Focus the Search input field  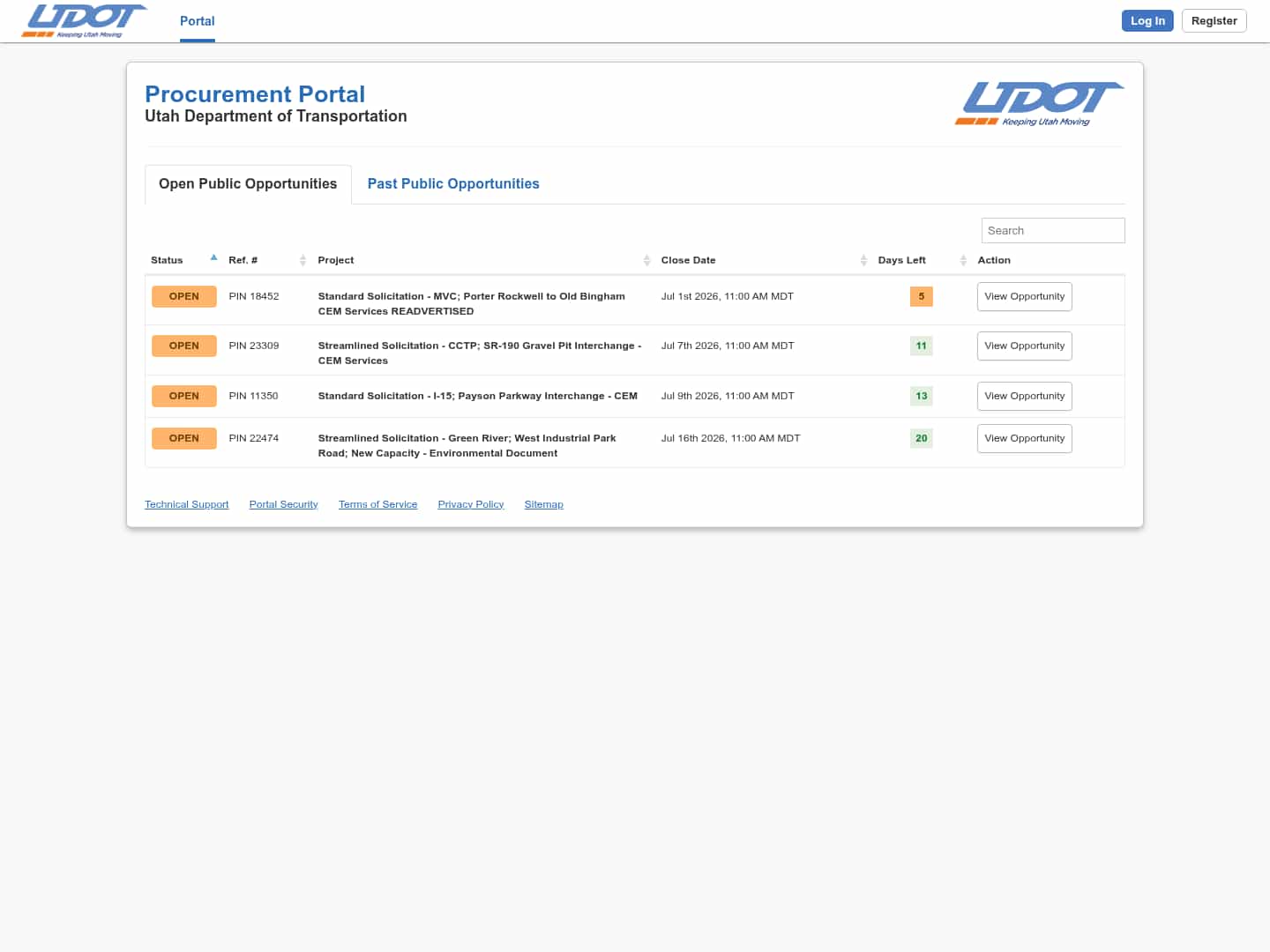click(x=1053, y=230)
